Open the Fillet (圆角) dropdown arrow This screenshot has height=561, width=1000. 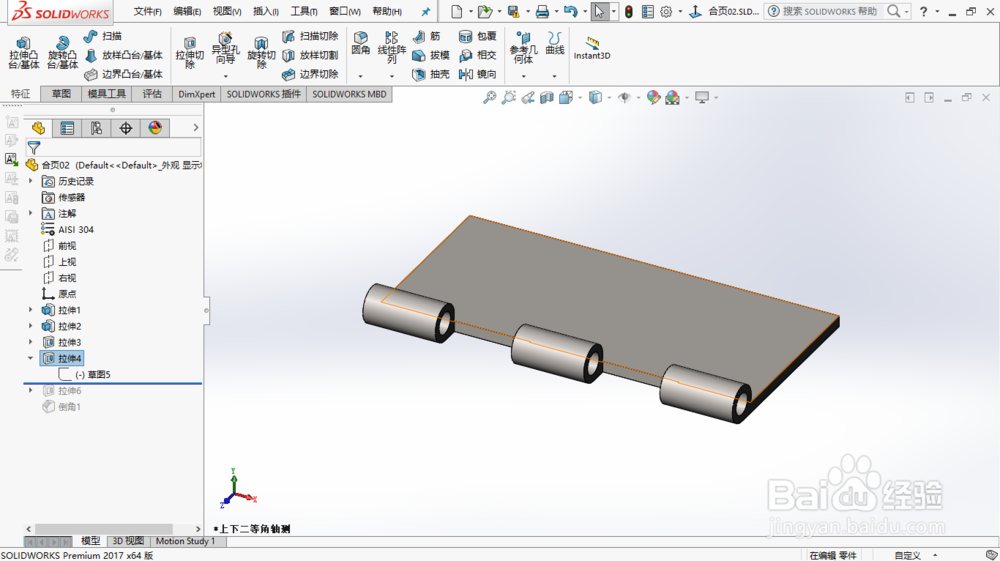coord(360,76)
